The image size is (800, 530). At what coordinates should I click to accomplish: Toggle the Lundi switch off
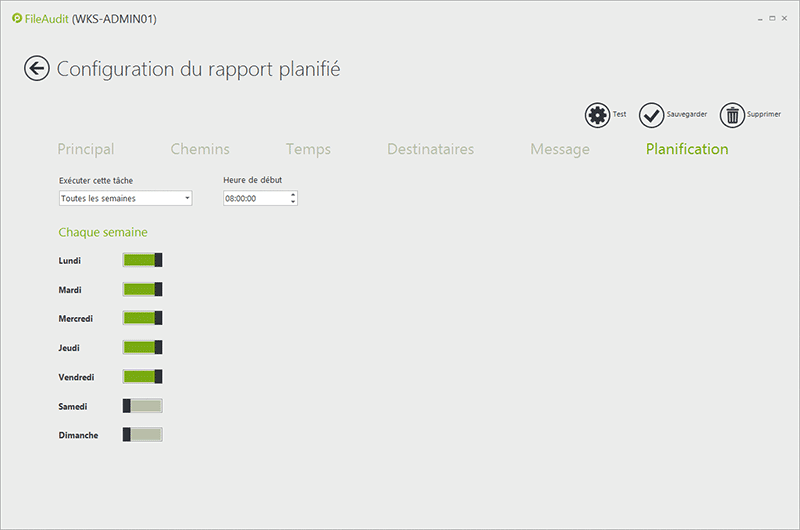point(142,260)
